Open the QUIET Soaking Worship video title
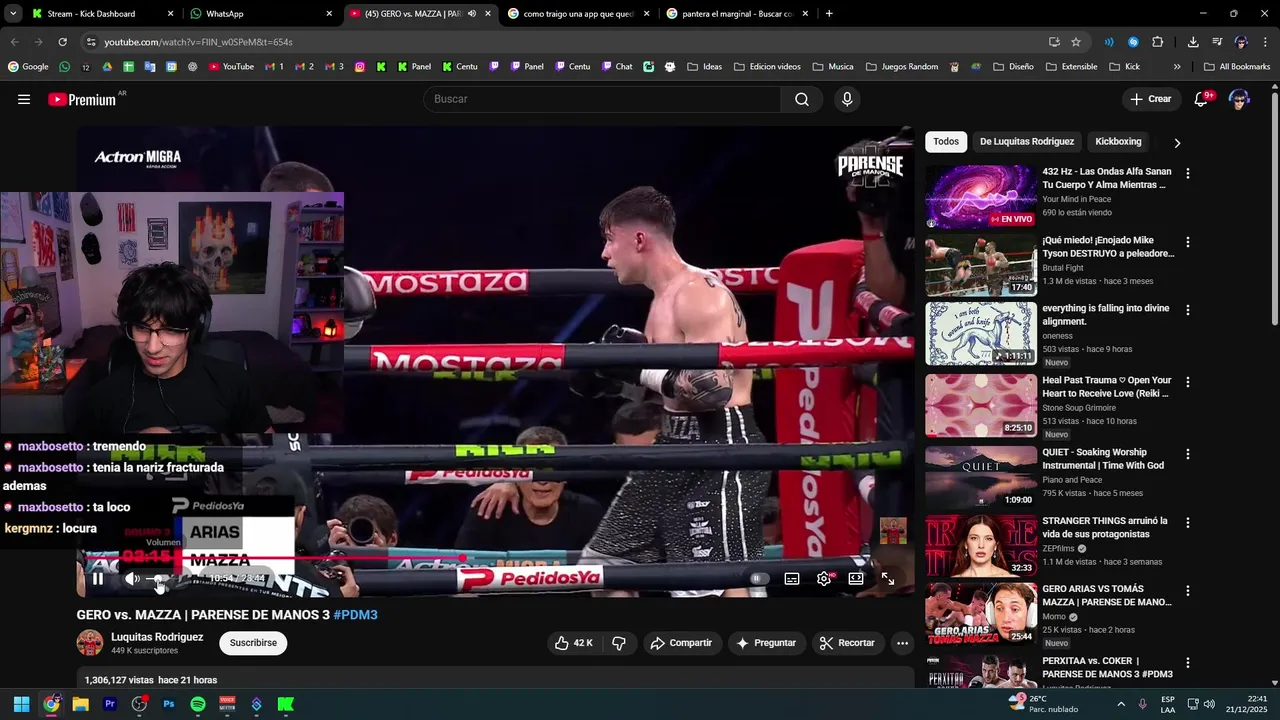Screen dimensions: 1280x720 pyautogui.click(x=1103, y=459)
